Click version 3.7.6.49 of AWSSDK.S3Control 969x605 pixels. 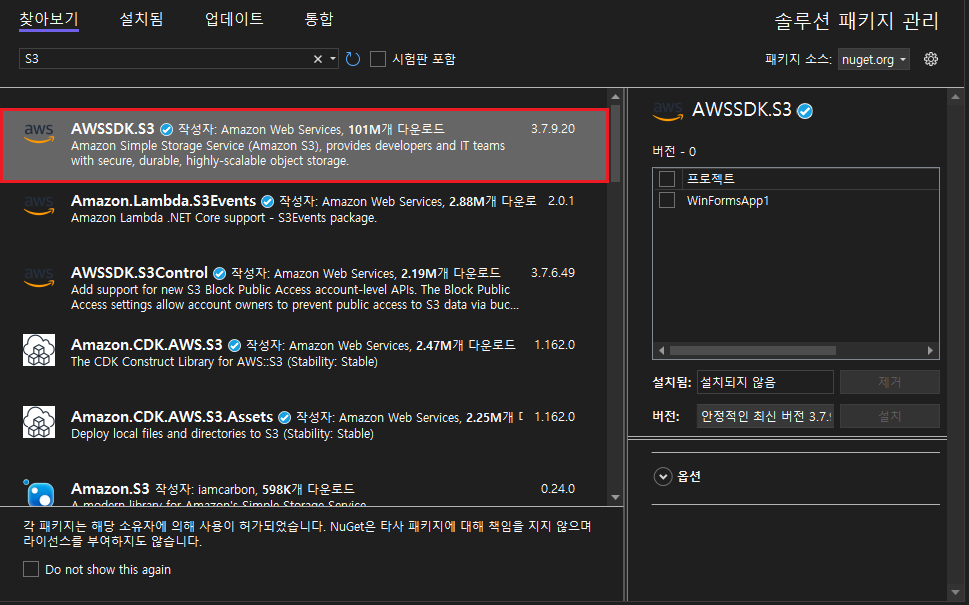(x=552, y=273)
